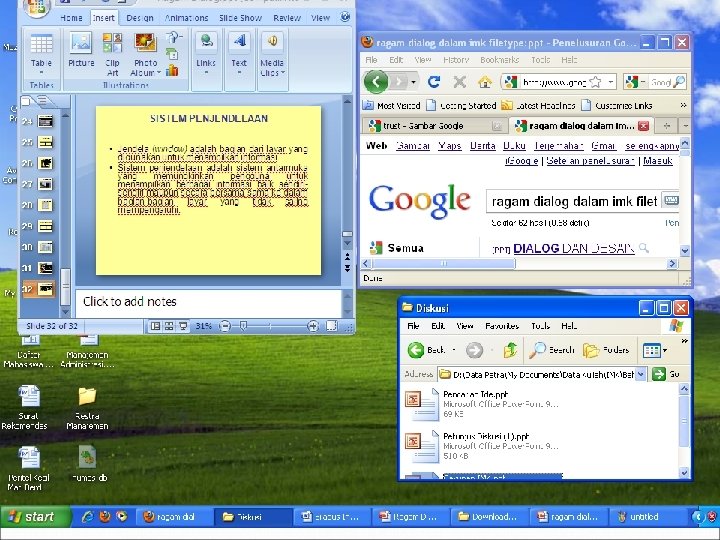Screen dimensions: 720x540
Task: Stop loading in Firefox
Action: 459,82
